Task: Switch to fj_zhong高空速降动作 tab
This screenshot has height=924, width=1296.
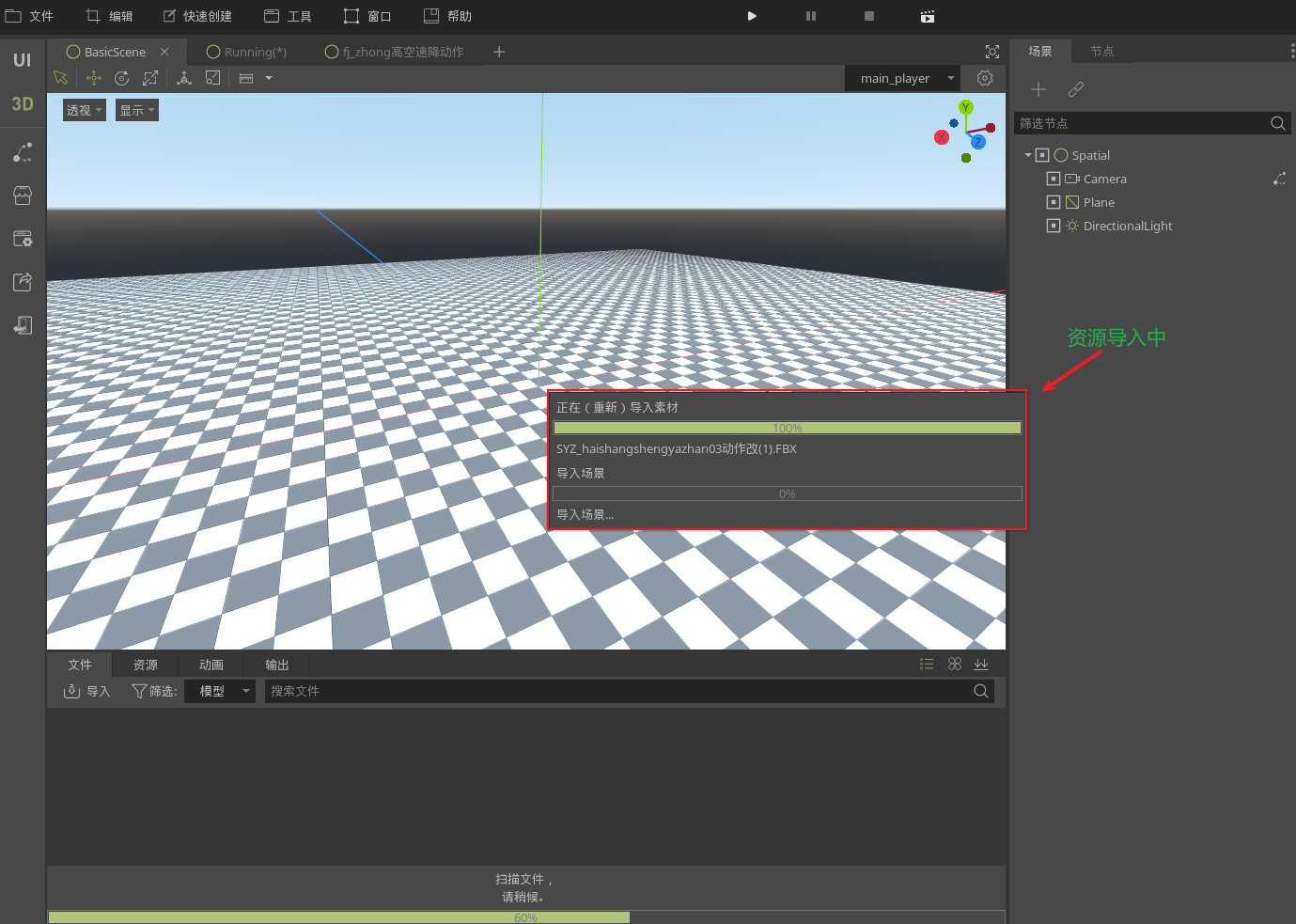Action: (x=395, y=52)
